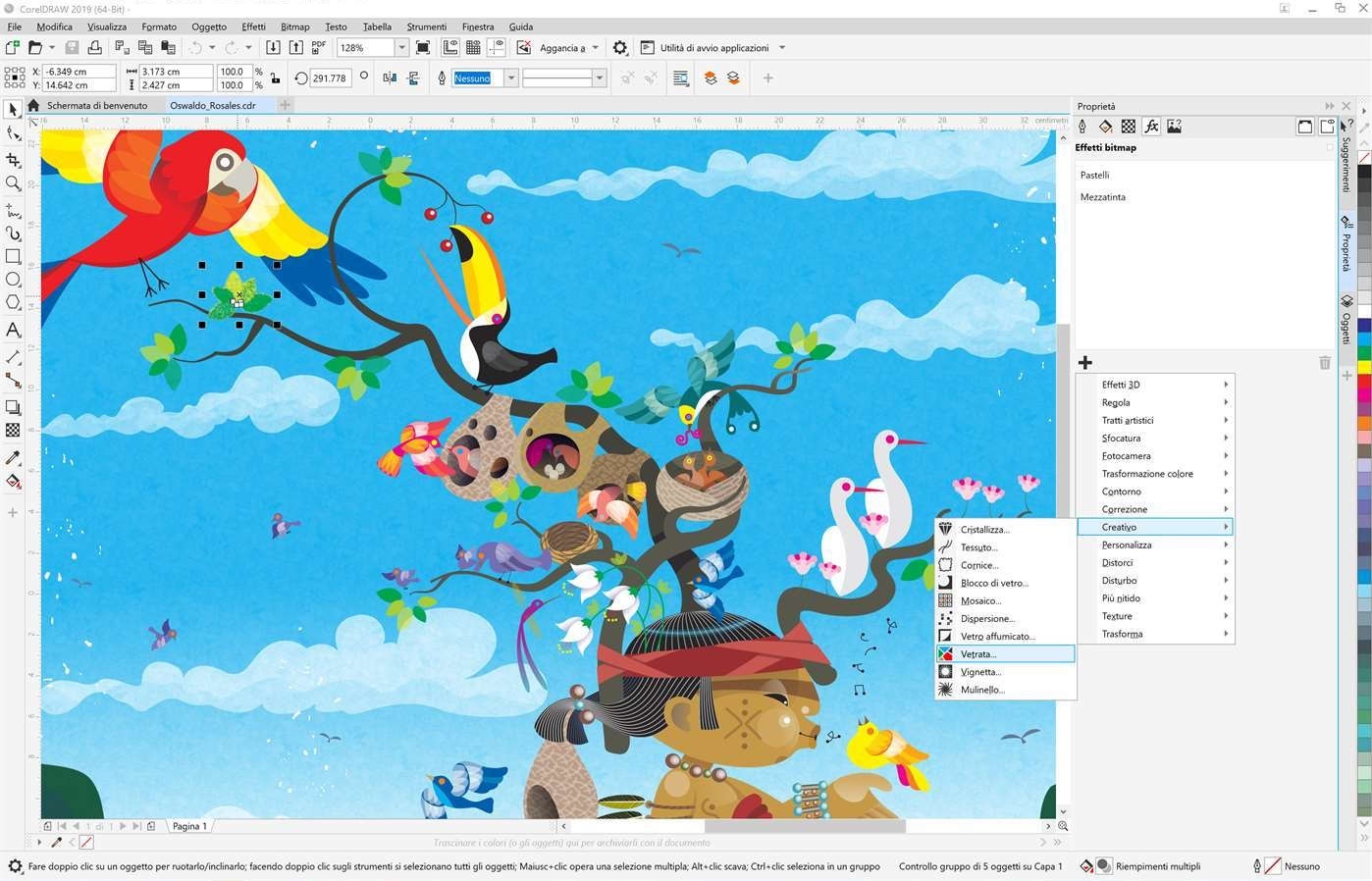Open the outline width Nessuno dropdown

(x=510, y=78)
